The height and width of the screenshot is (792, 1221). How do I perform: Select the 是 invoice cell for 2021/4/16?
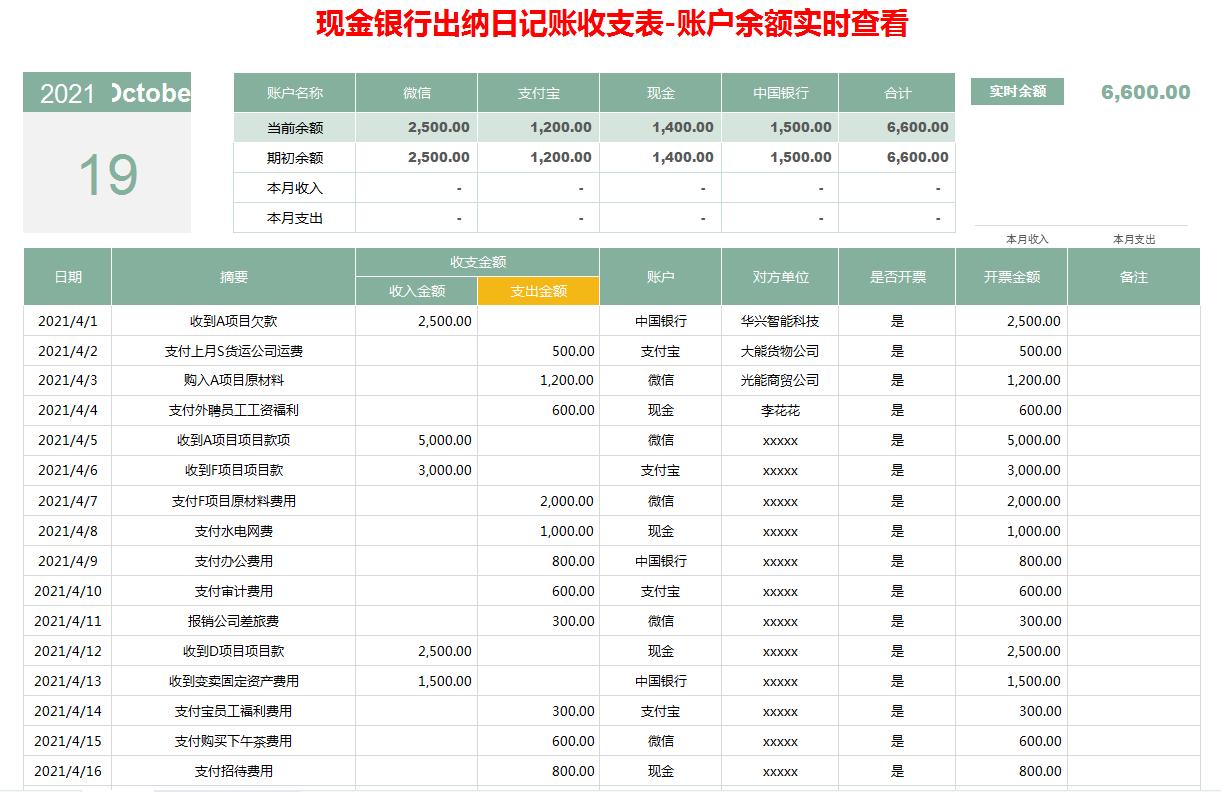click(x=898, y=770)
